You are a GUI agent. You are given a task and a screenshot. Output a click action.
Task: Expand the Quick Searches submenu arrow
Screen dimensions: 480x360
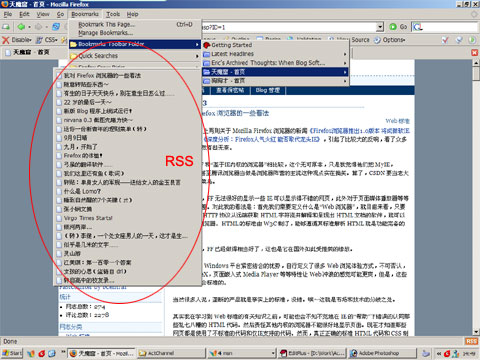coord(197,56)
